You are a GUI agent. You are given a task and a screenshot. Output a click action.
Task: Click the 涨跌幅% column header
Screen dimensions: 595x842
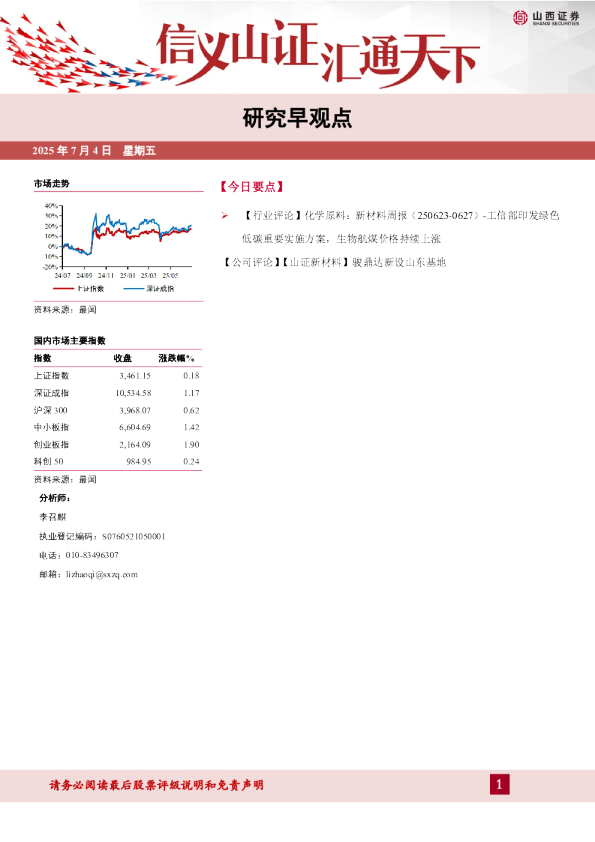[176, 358]
